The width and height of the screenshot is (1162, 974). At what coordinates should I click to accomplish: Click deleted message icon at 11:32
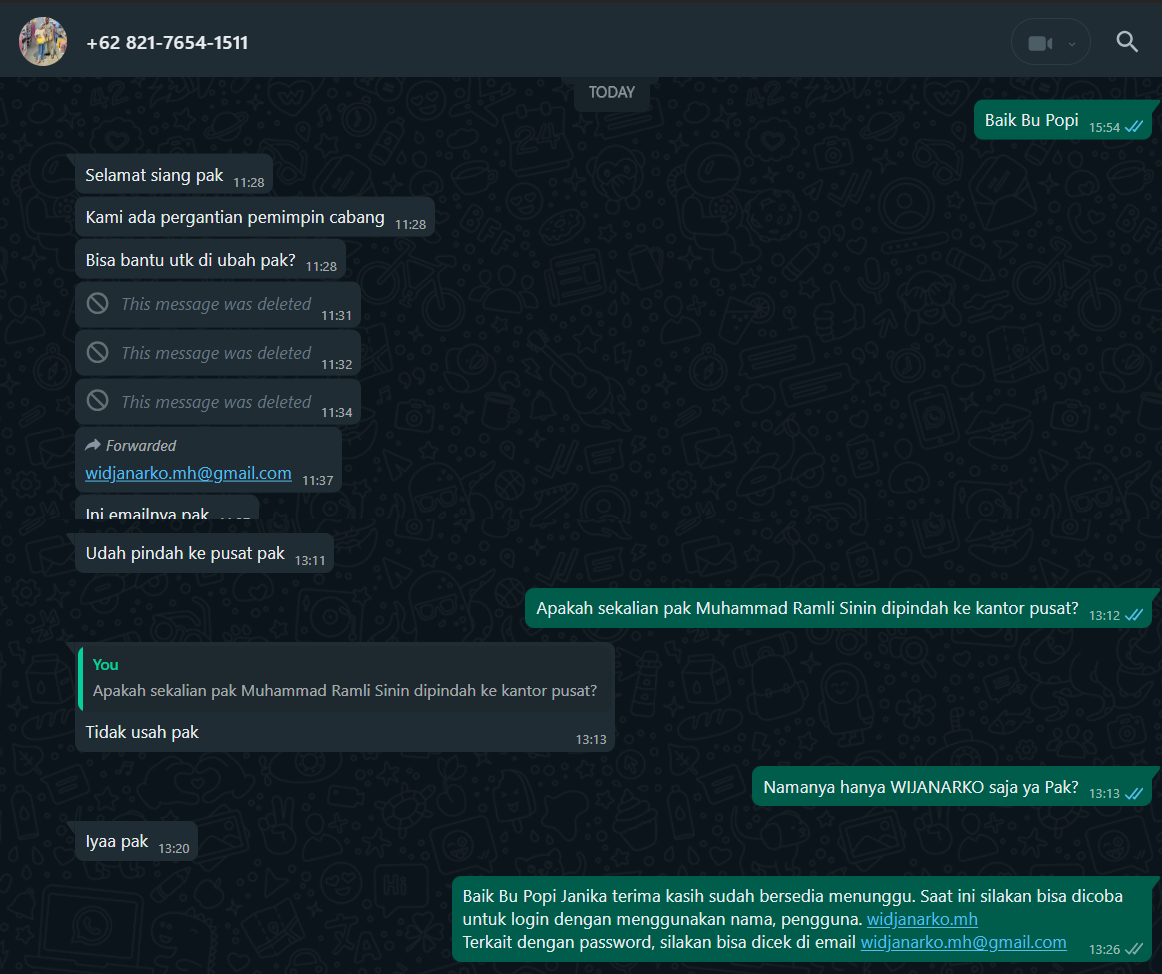tap(97, 352)
